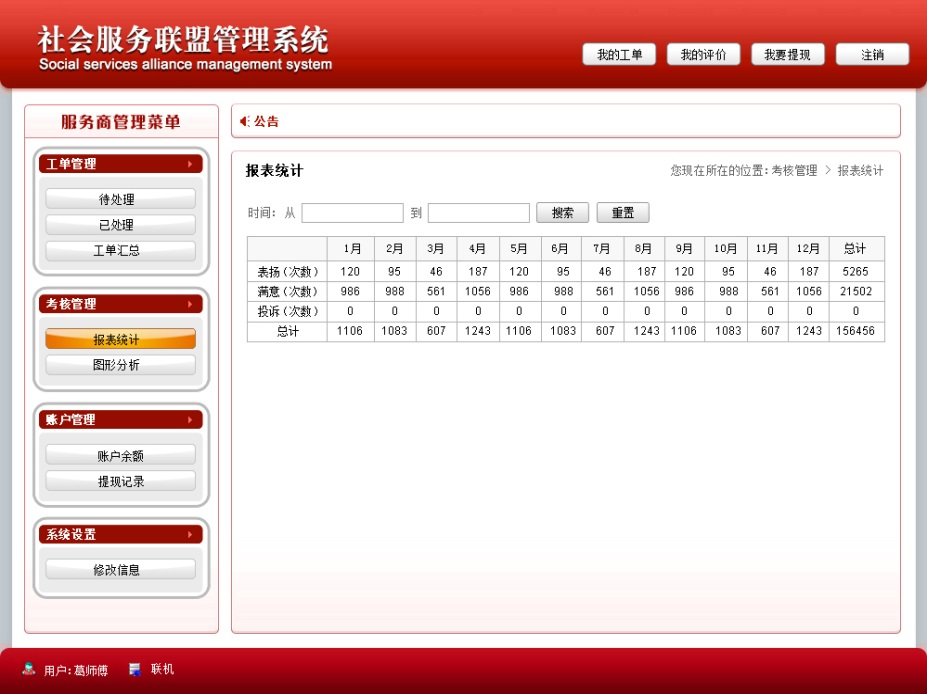Click the 重置 reset button
This screenshot has height=694, width=927.
point(623,211)
